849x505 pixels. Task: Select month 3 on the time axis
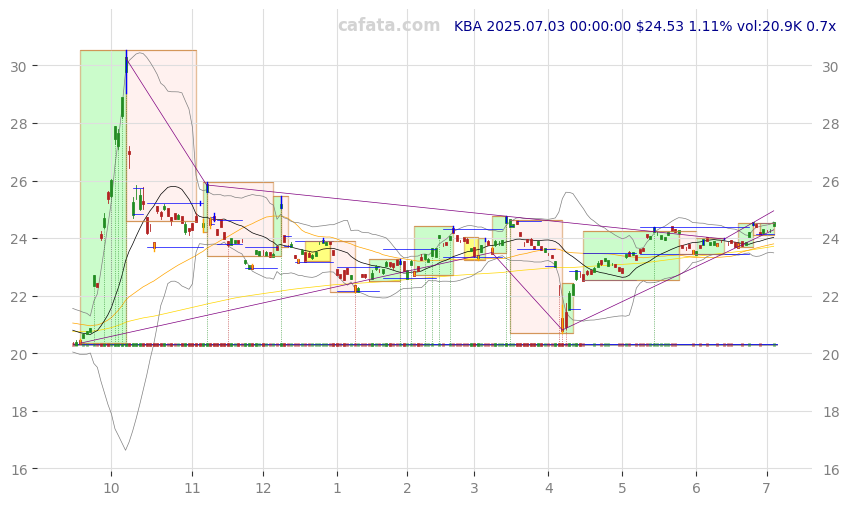click(474, 488)
